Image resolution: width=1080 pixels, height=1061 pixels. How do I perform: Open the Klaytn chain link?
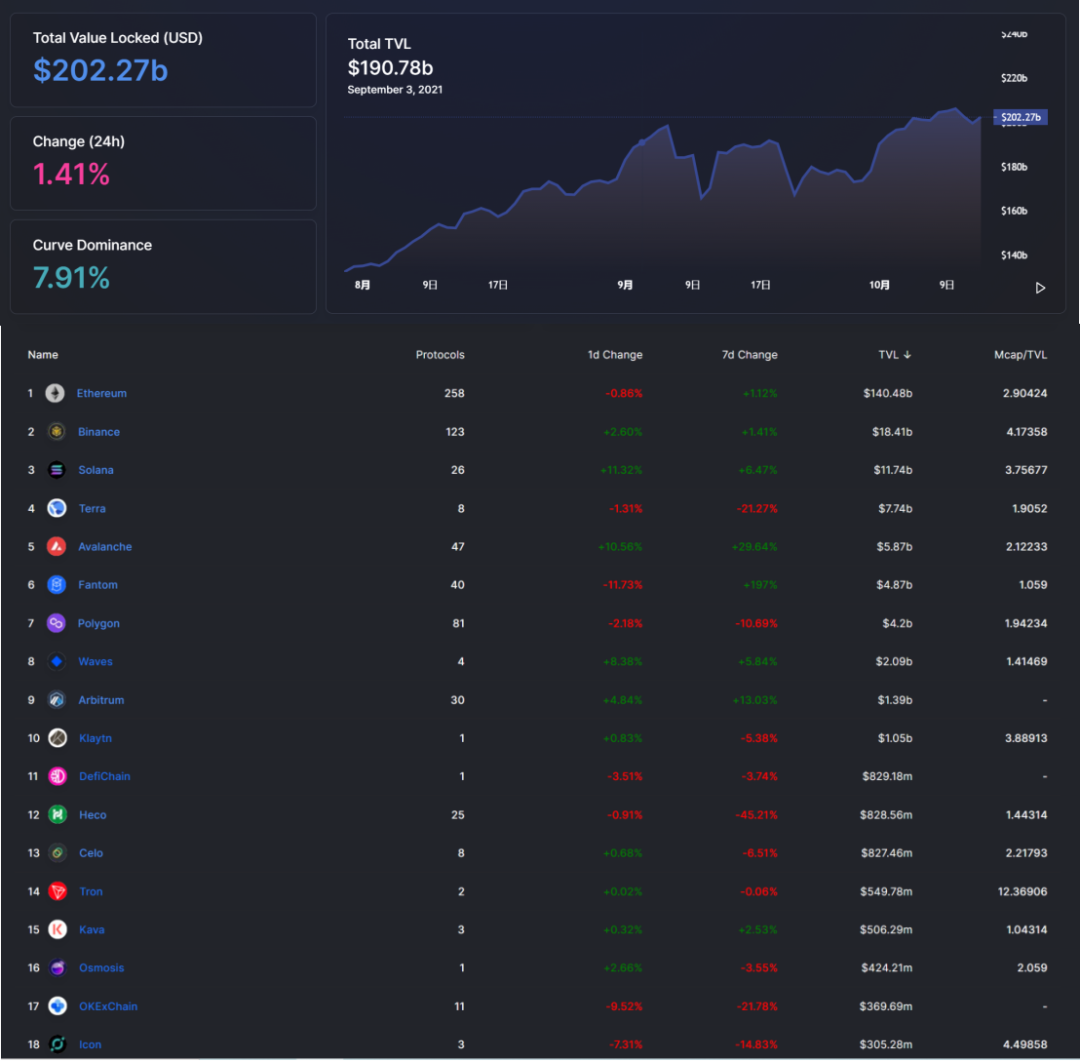tap(95, 738)
